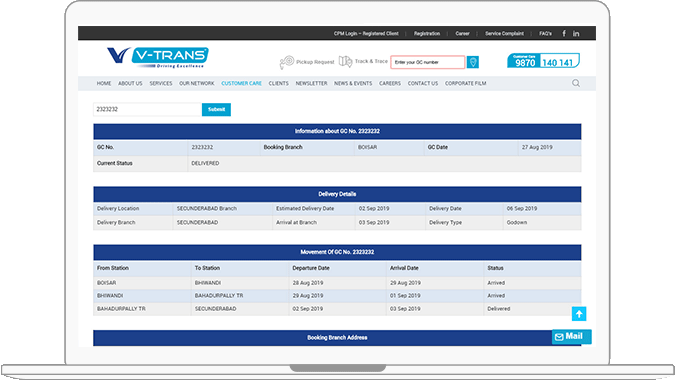Click the Submit button
Image resolution: width=675 pixels, height=380 pixels.
click(x=216, y=109)
